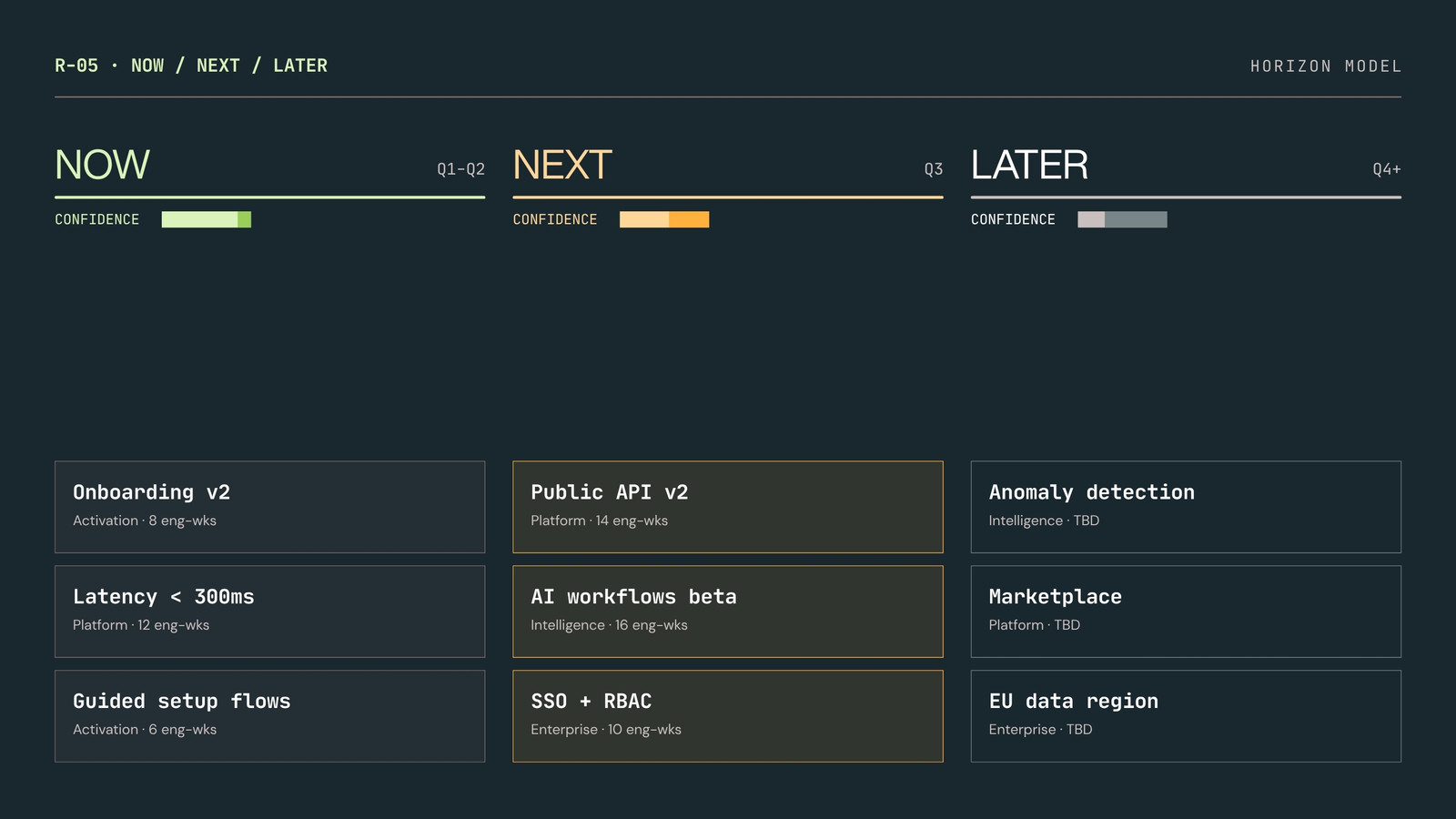Viewport: 1456px width, 819px height.
Task: Click the NOW column heading
Action: (102, 165)
